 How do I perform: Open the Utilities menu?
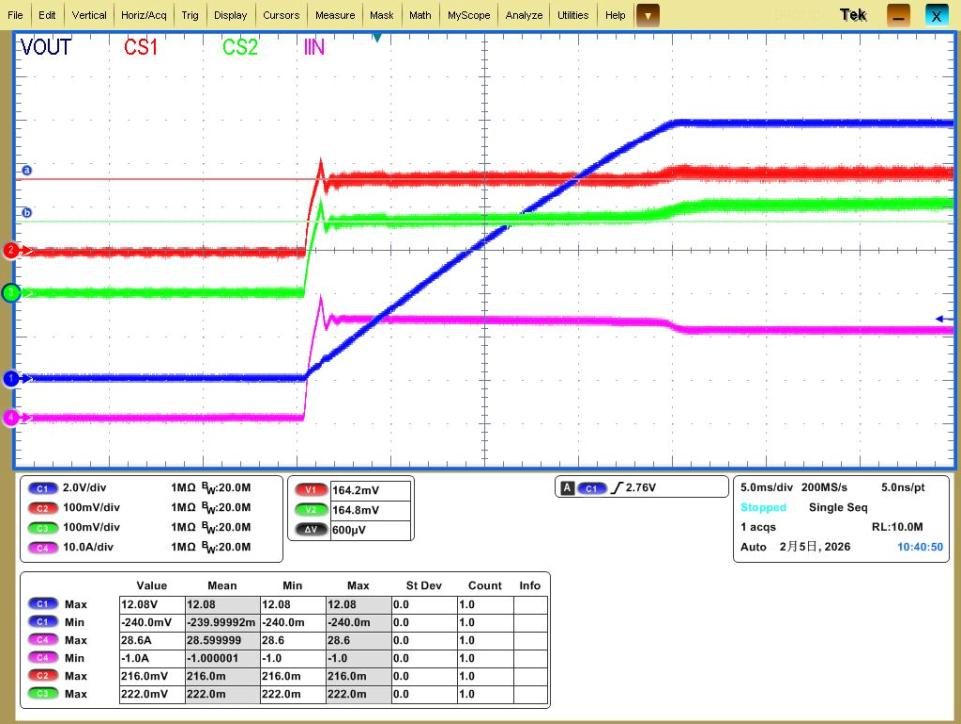tap(573, 15)
